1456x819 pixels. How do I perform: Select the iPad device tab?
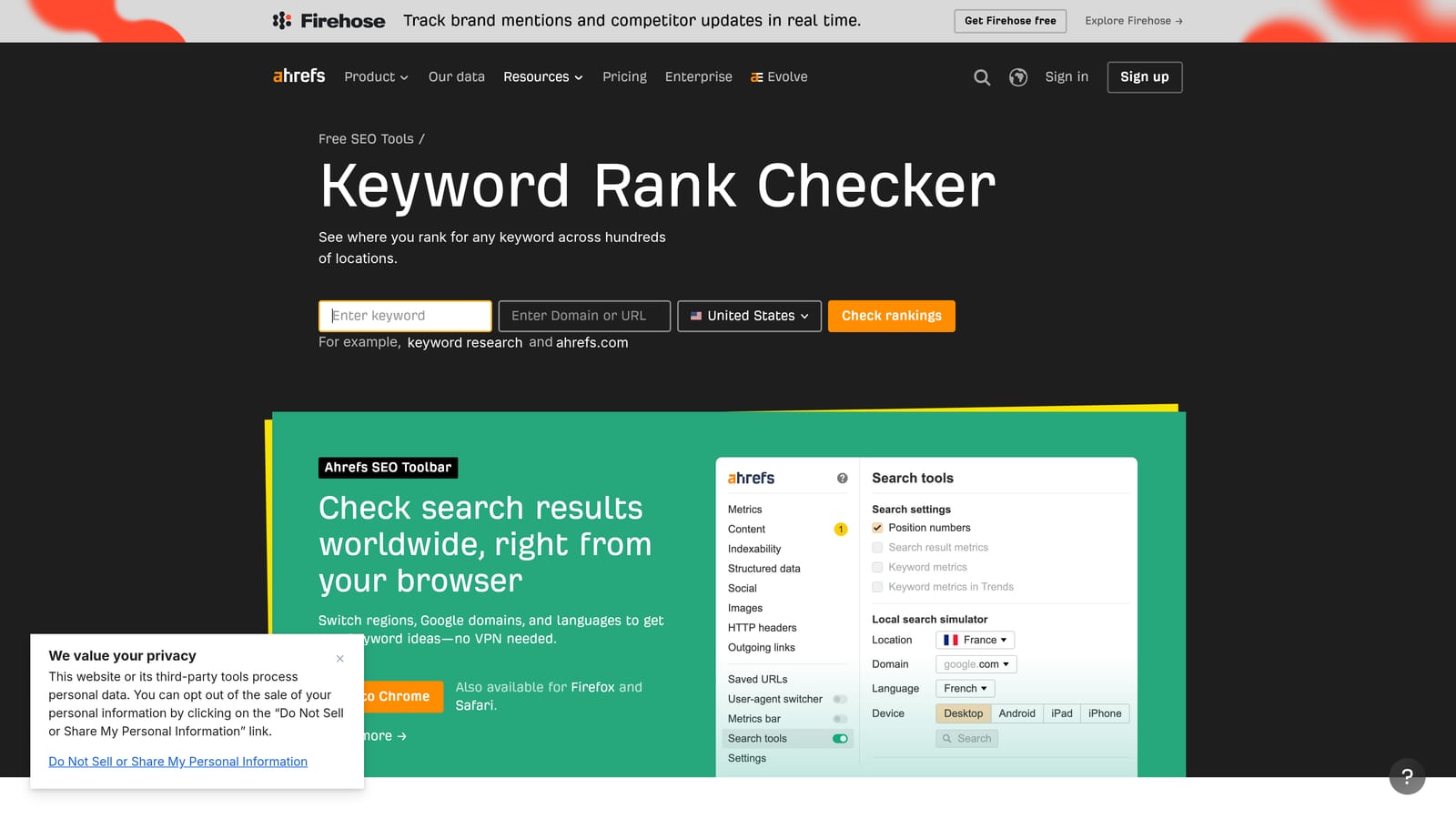(1062, 713)
